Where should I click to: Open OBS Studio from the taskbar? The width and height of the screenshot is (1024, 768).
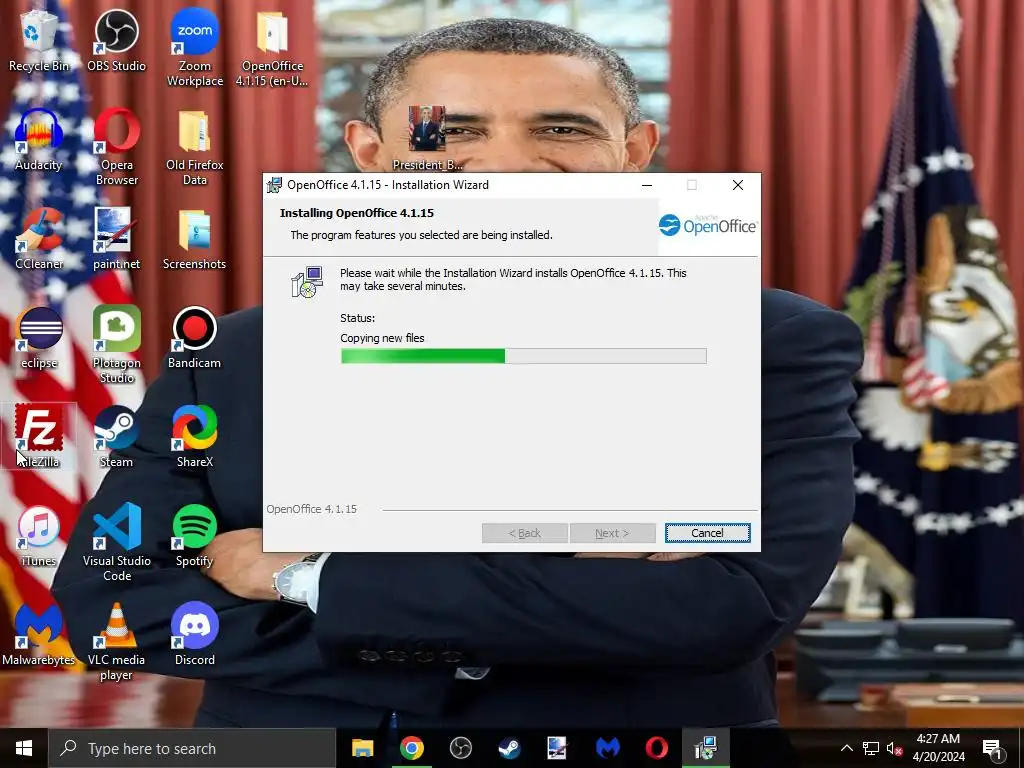pyautogui.click(x=460, y=748)
